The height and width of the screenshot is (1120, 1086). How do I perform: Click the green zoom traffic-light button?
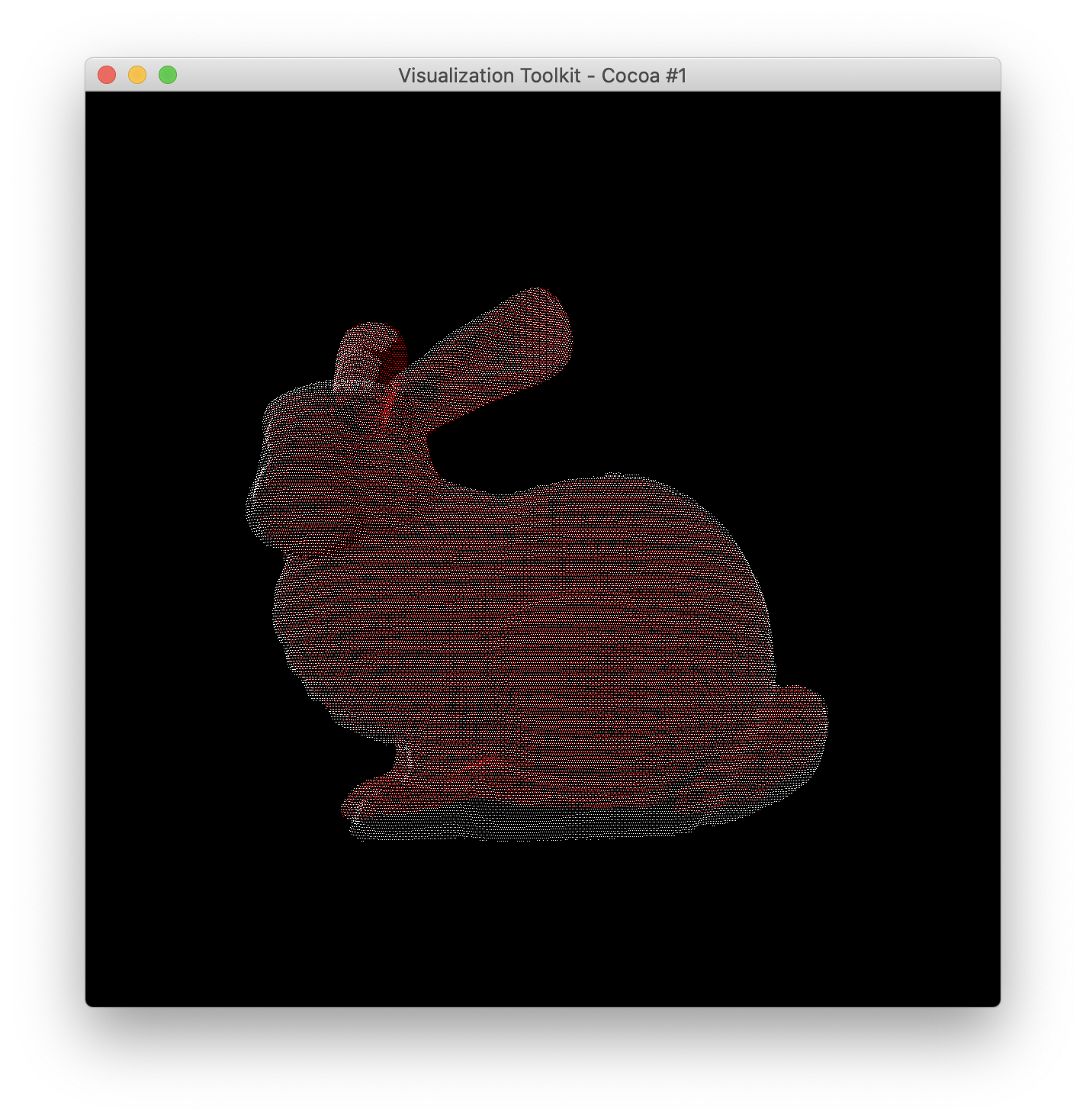tap(167, 73)
